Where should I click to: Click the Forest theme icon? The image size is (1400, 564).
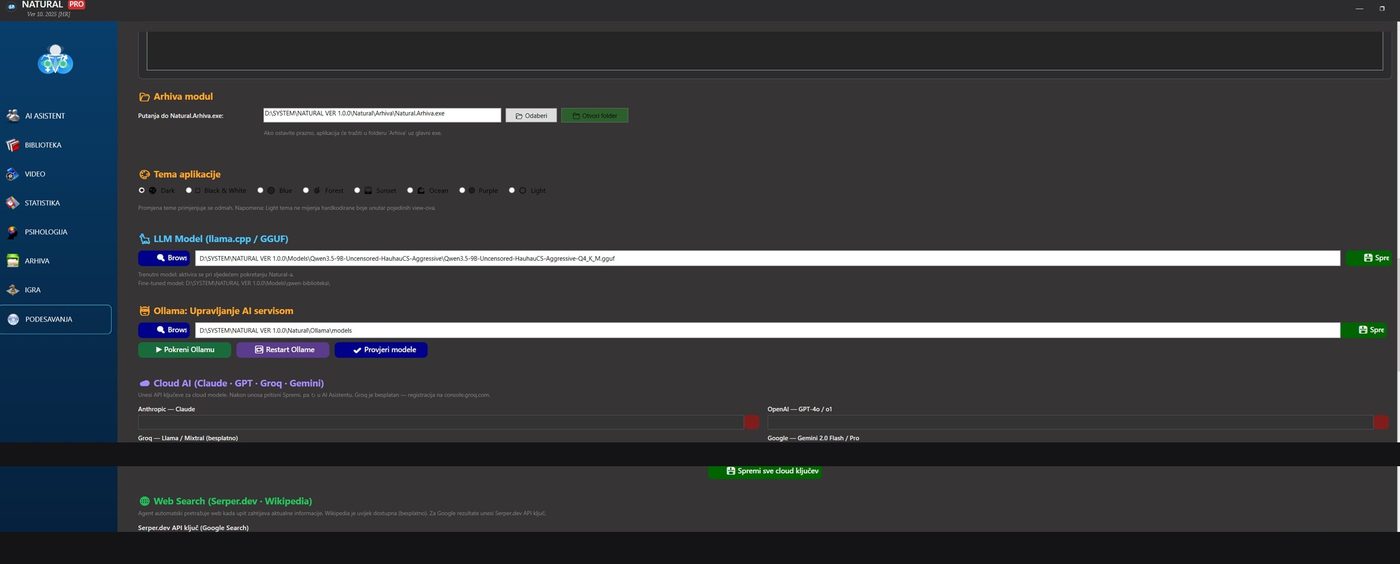(317, 190)
